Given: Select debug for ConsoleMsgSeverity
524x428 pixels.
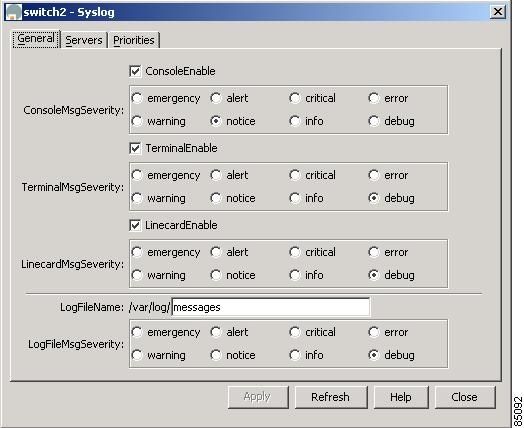Looking at the screenshot, I should tap(374, 121).
